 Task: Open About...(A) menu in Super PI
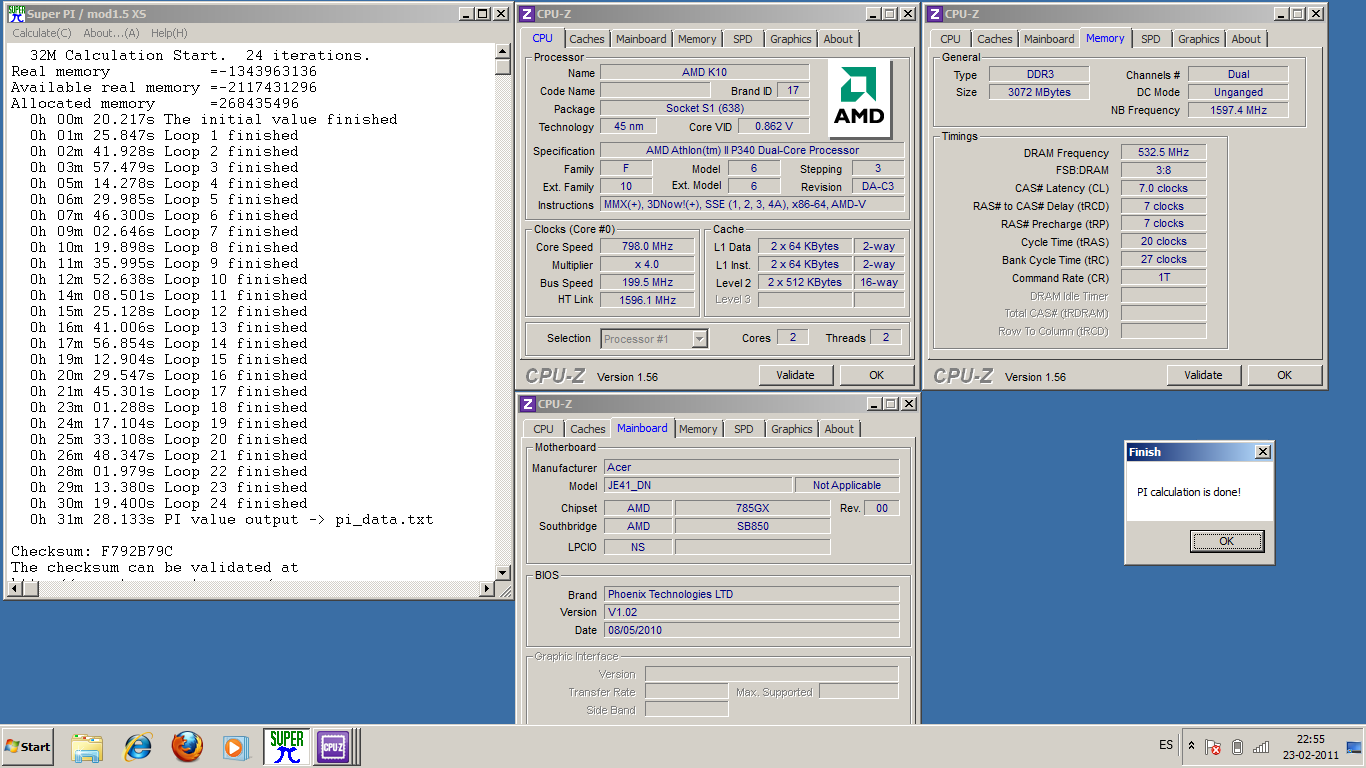pos(111,33)
